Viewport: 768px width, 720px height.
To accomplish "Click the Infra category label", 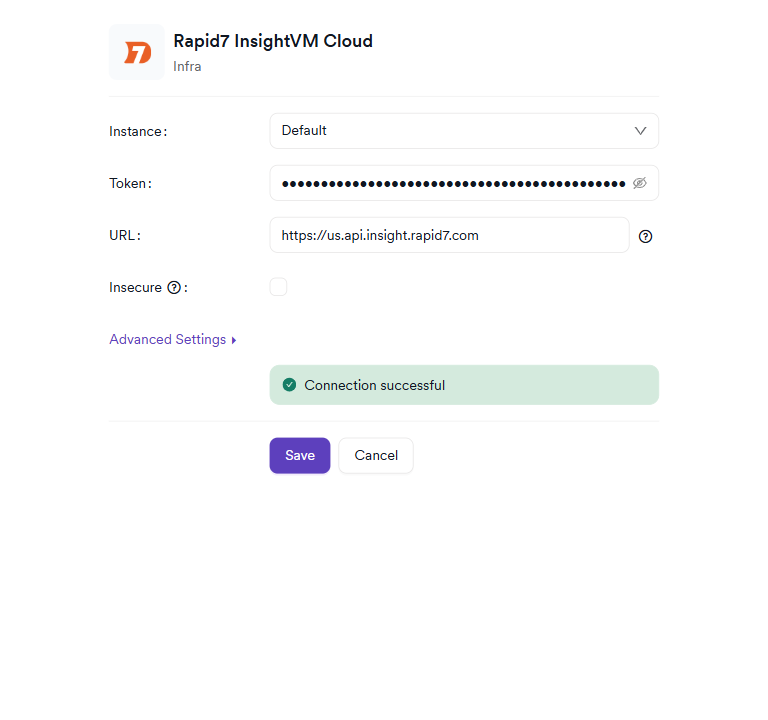I will coord(187,67).
